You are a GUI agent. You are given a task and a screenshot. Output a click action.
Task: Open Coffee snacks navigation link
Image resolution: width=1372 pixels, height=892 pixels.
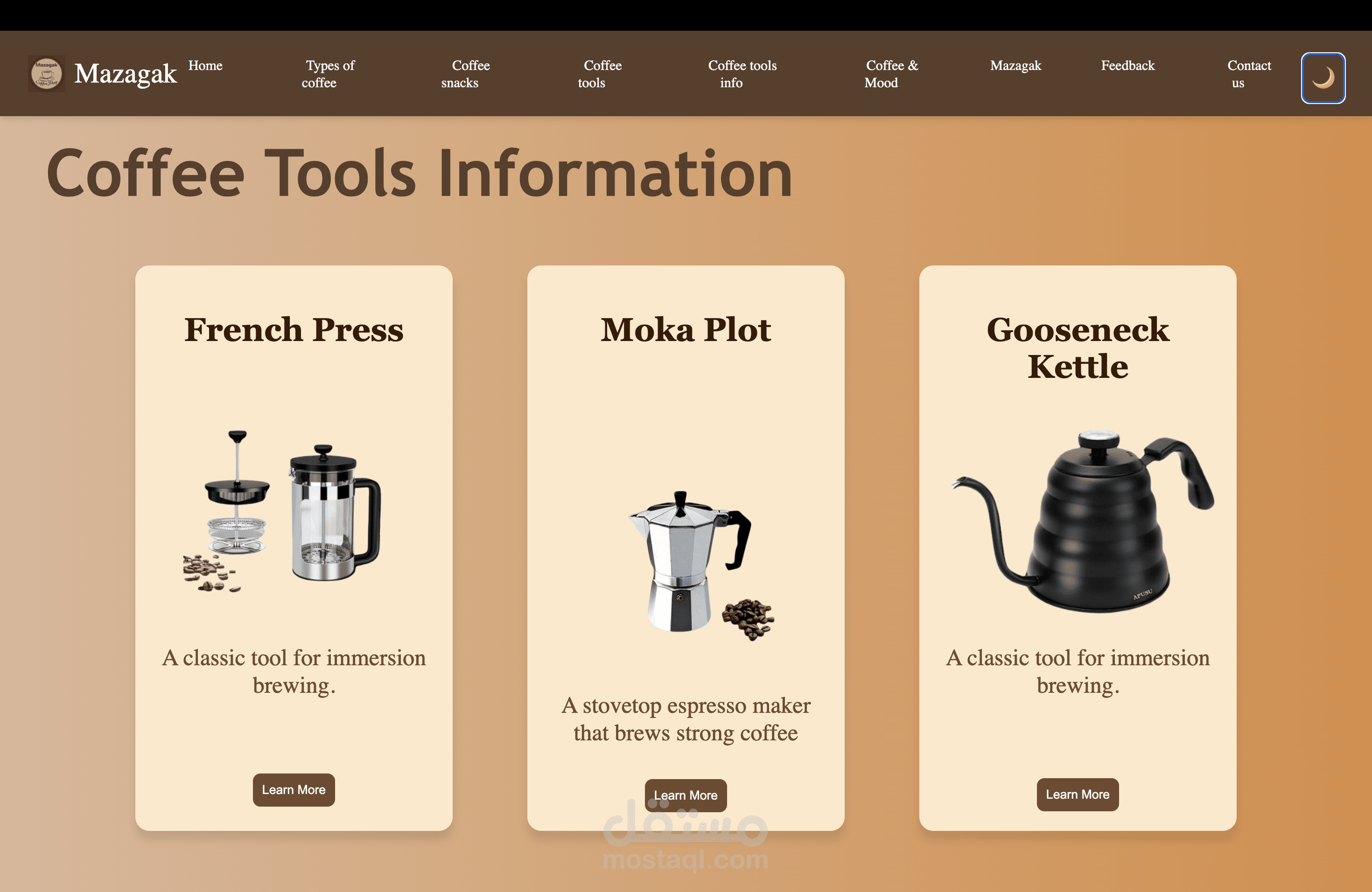click(466, 74)
